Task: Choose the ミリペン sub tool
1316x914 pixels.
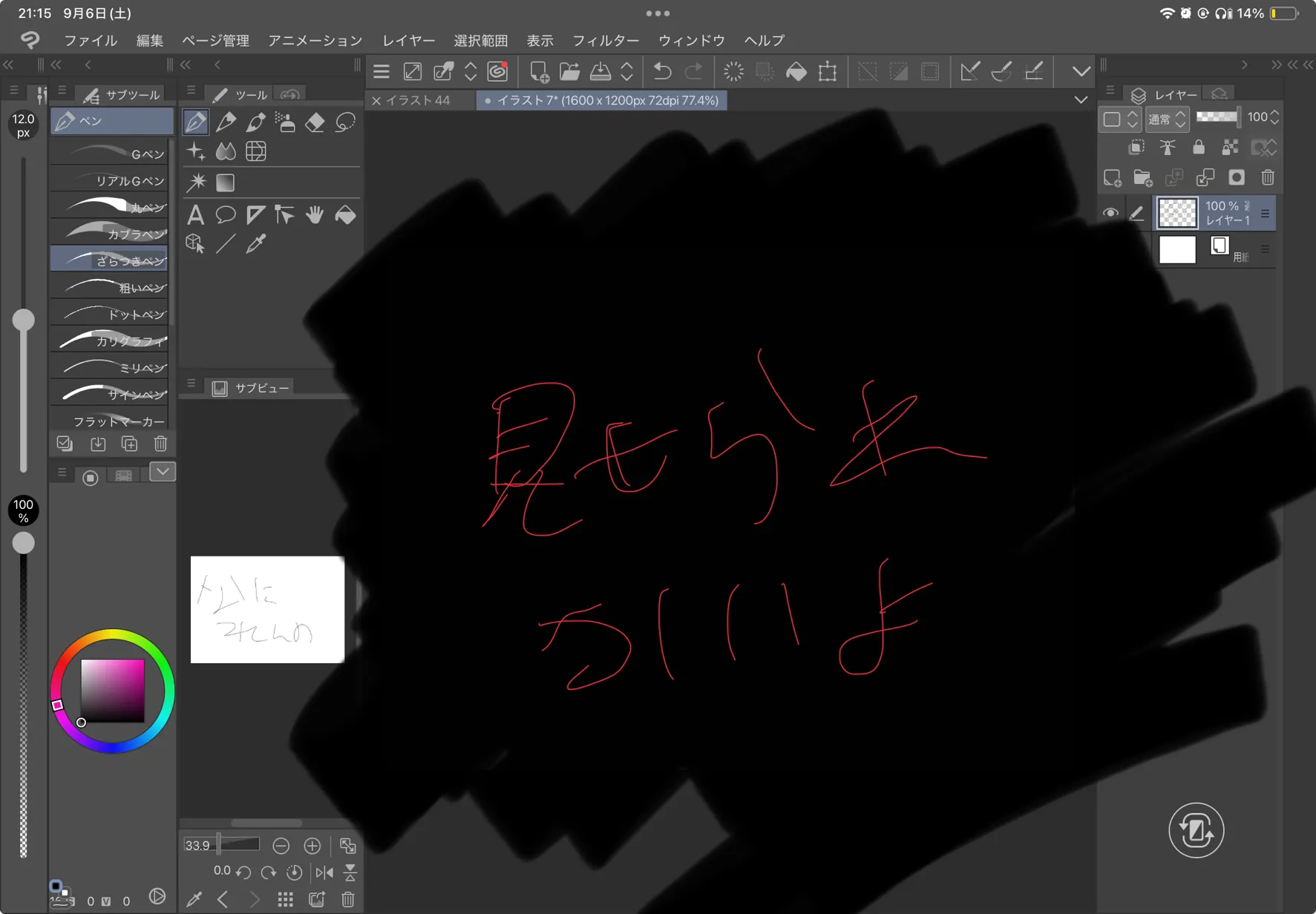Action: pyautogui.click(x=110, y=367)
